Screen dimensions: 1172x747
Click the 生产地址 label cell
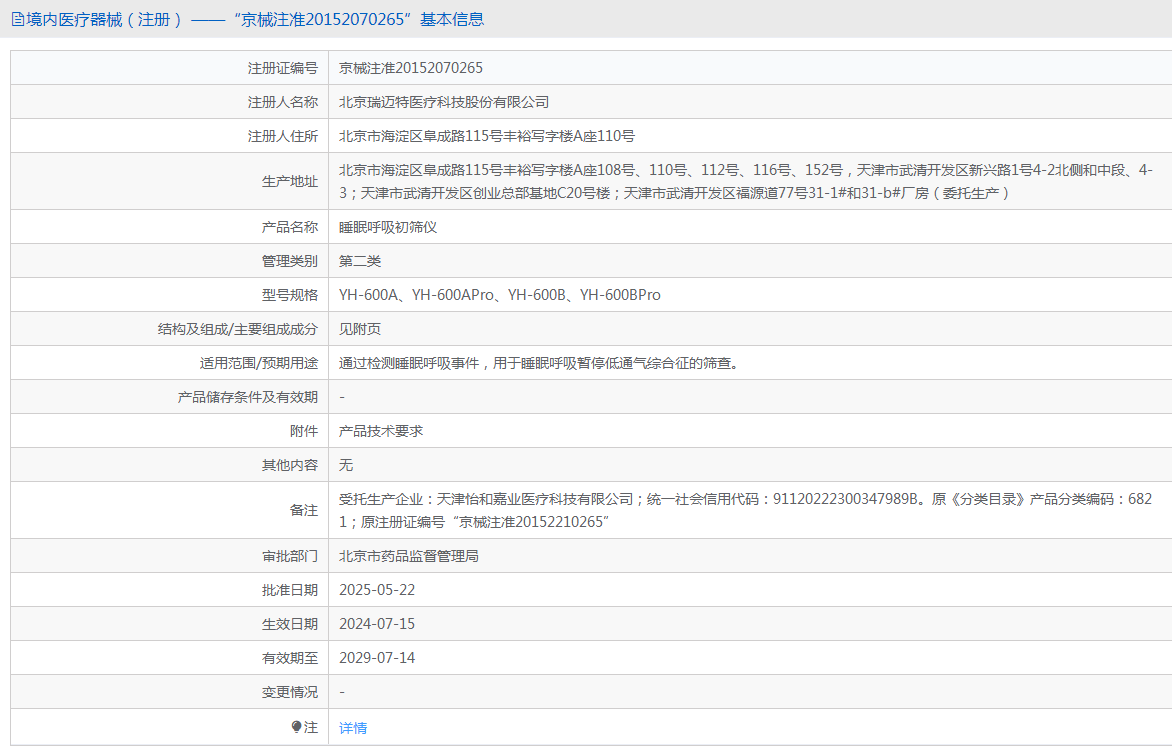pos(170,182)
